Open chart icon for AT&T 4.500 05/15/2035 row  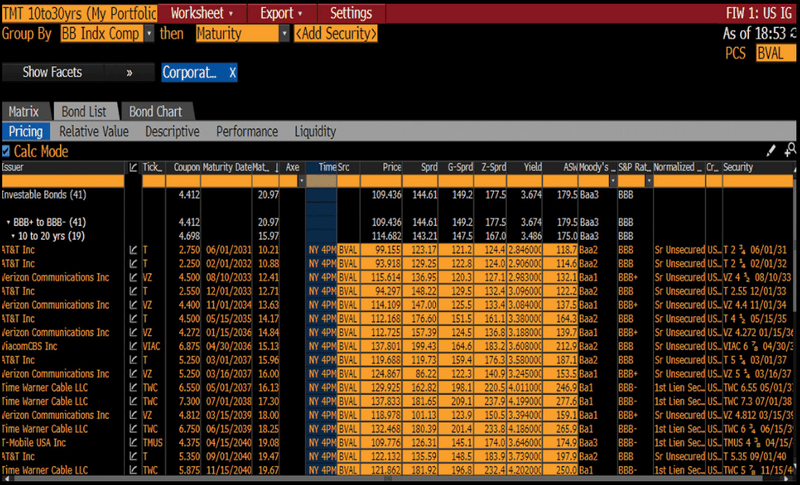[x=133, y=319]
